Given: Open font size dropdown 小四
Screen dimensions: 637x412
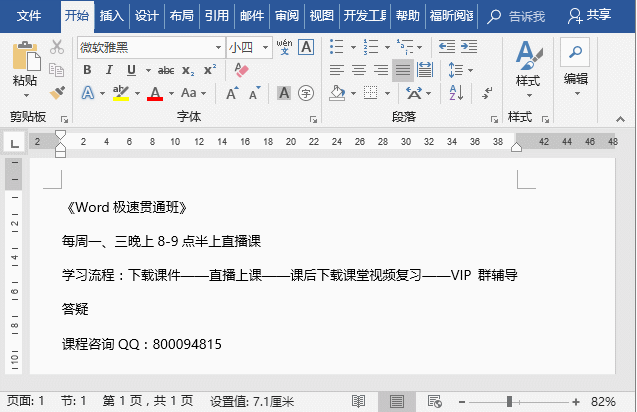Looking at the screenshot, I should (x=266, y=48).
